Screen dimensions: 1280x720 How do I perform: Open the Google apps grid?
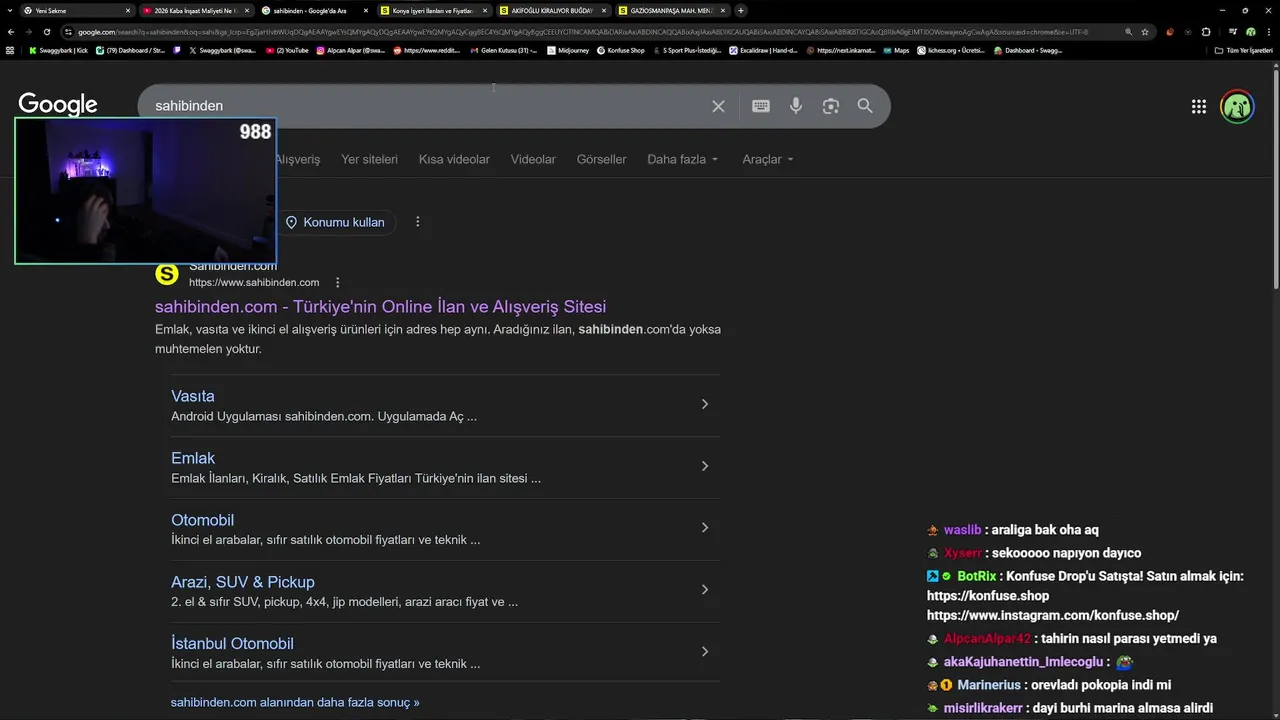[1199, 107]
